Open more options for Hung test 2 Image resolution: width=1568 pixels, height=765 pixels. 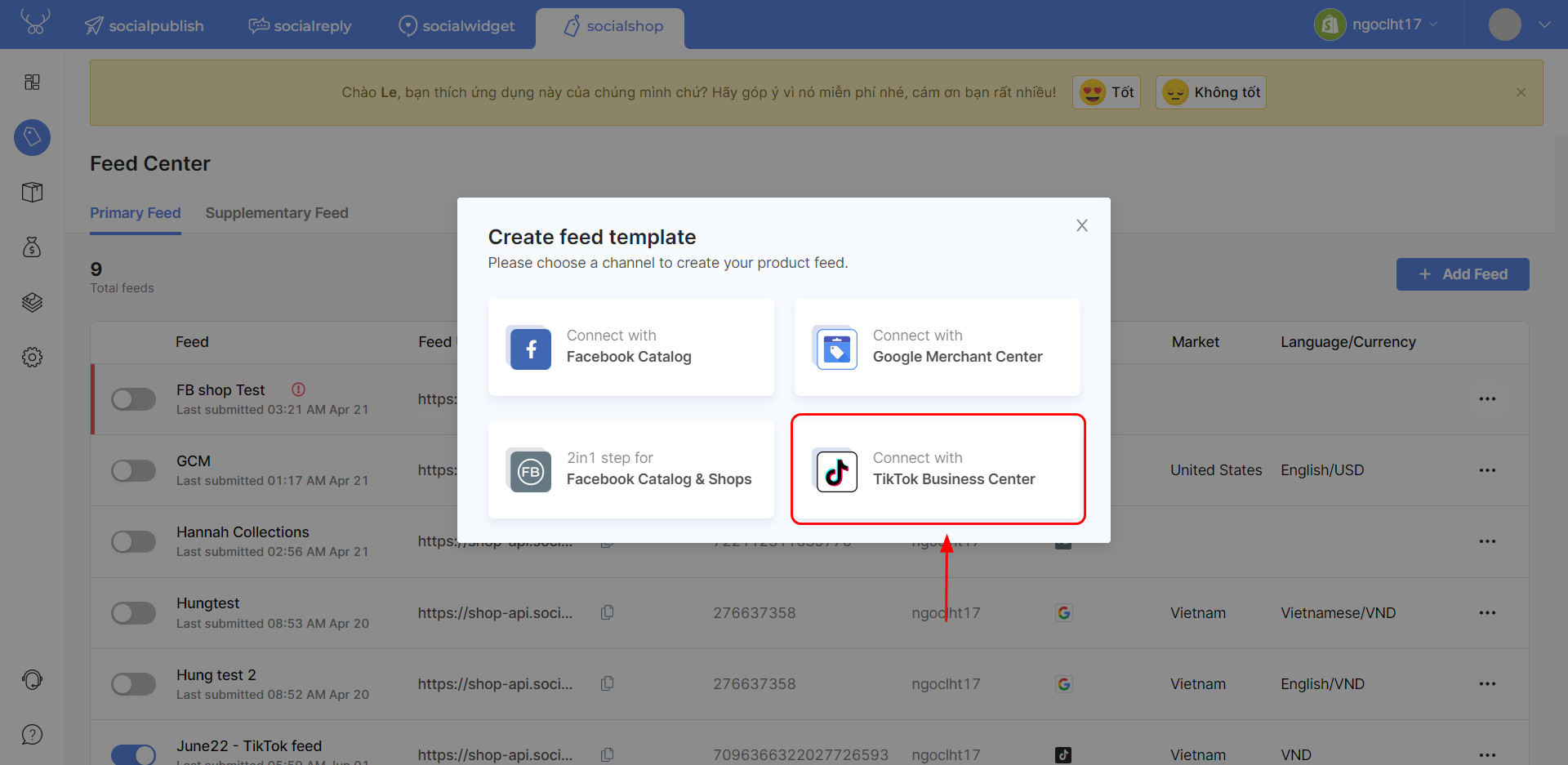[x=1487, y=683]
